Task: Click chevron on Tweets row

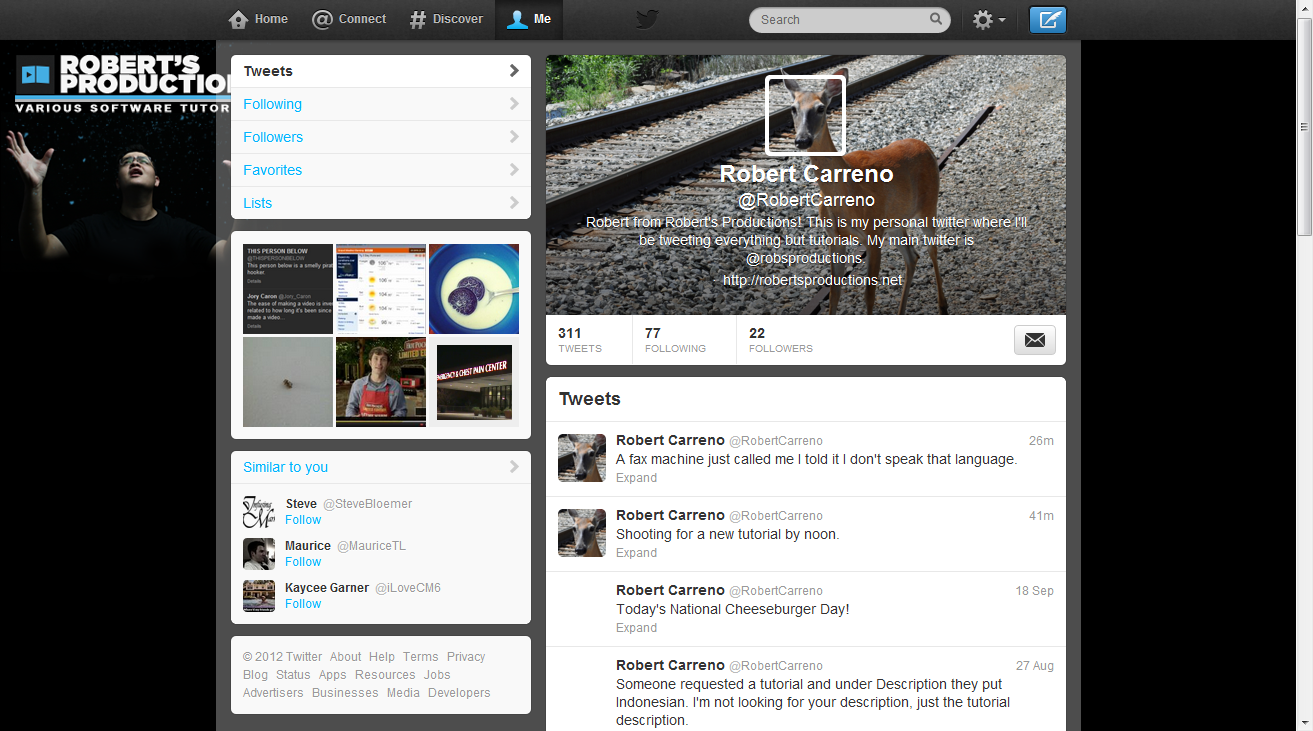Action: coord(514,71)
